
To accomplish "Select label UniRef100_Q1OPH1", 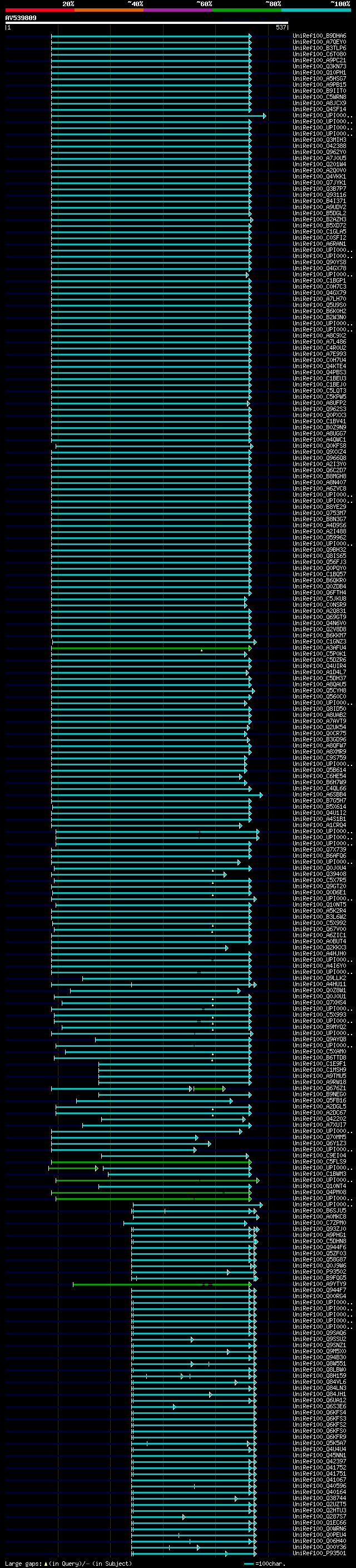I will point(319,72).
